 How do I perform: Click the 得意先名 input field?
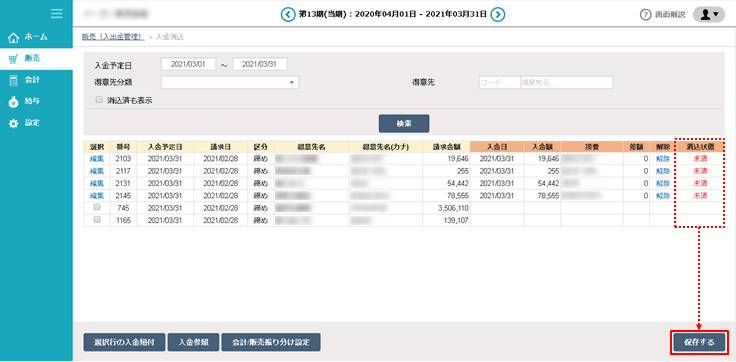tap(567, 83)
